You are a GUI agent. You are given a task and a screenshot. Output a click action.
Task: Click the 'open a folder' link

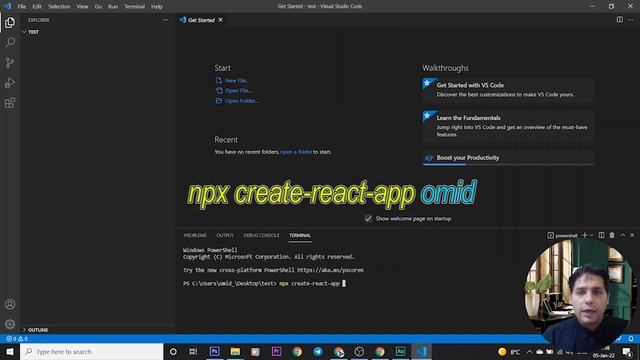pos(296,152)
